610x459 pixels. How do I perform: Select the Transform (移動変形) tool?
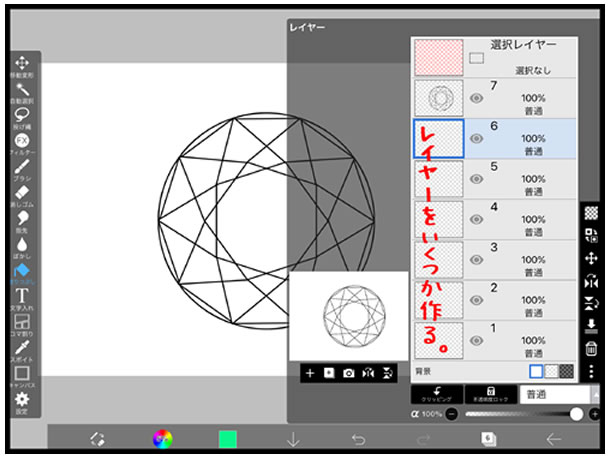coord(22,64)
